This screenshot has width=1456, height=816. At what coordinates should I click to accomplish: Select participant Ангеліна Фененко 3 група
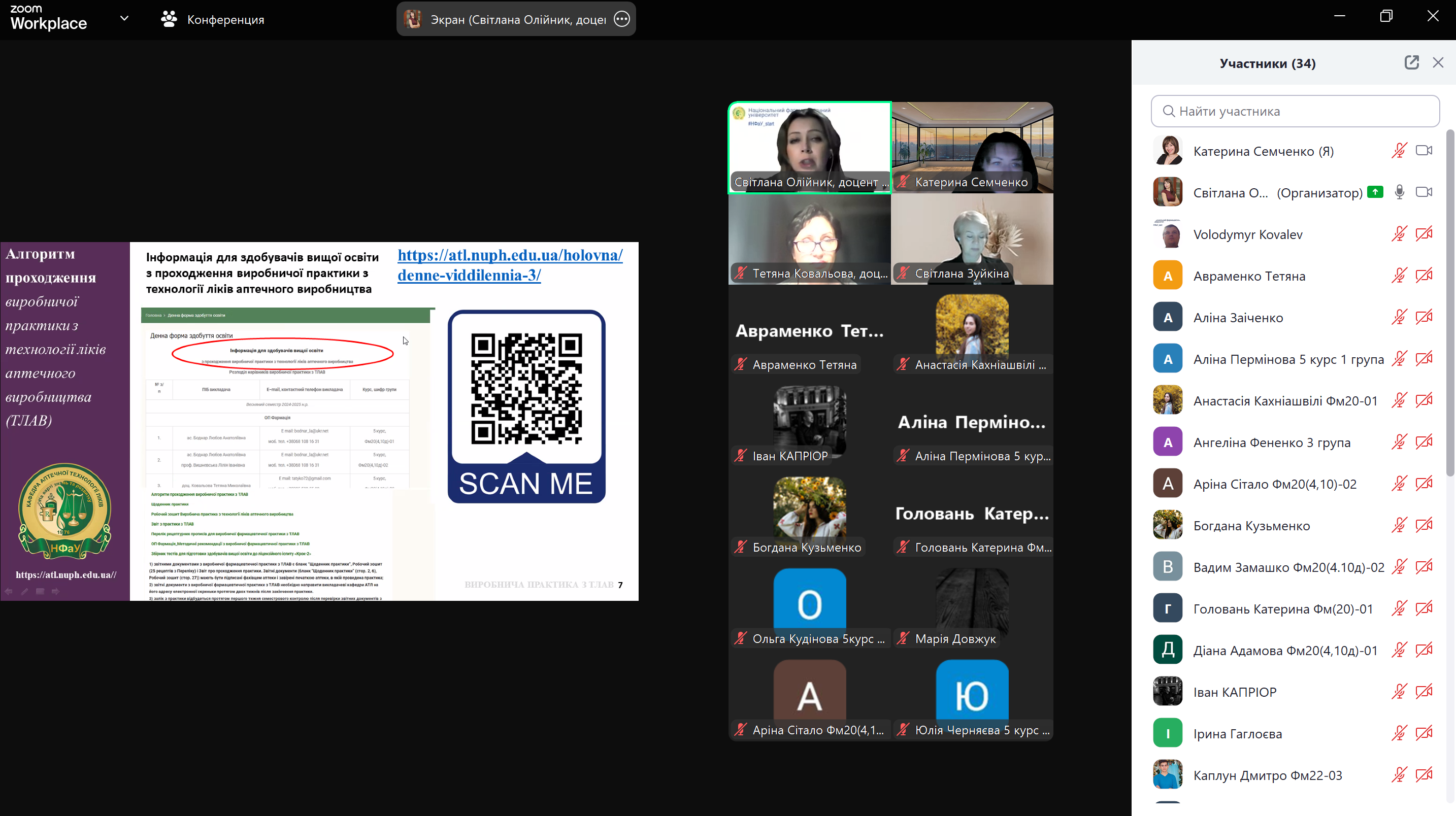[1295, 442]
